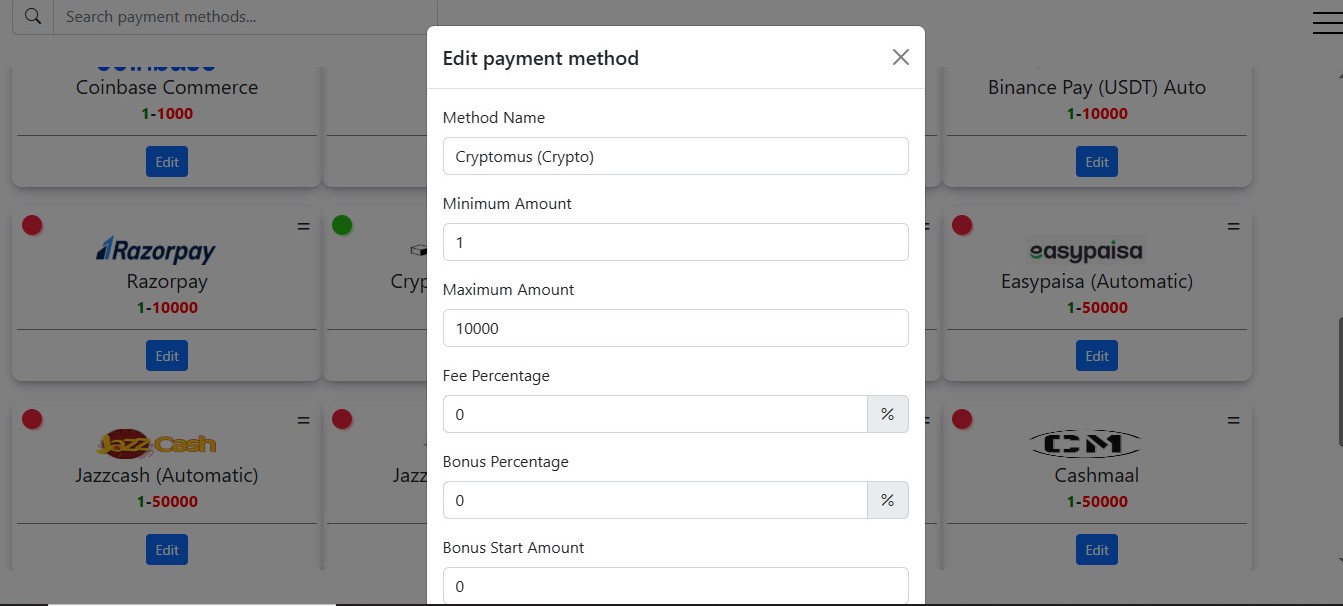
Task: Click the JazzCash logo
Action: point(156,443)
